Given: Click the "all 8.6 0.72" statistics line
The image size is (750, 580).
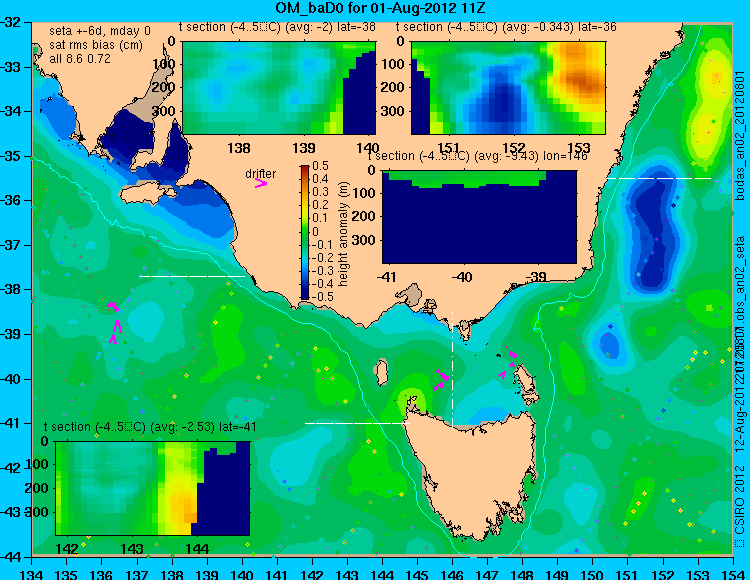Looking at the screenshot, I should coord(80,59).
